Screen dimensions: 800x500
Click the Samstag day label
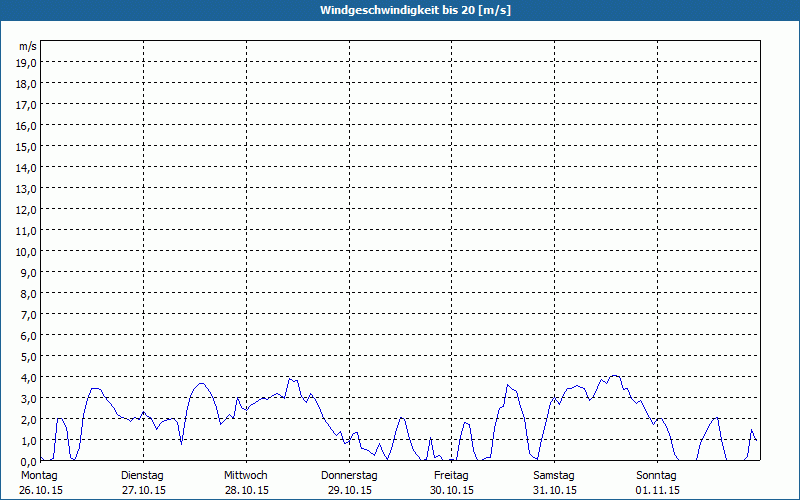point(554,476)
